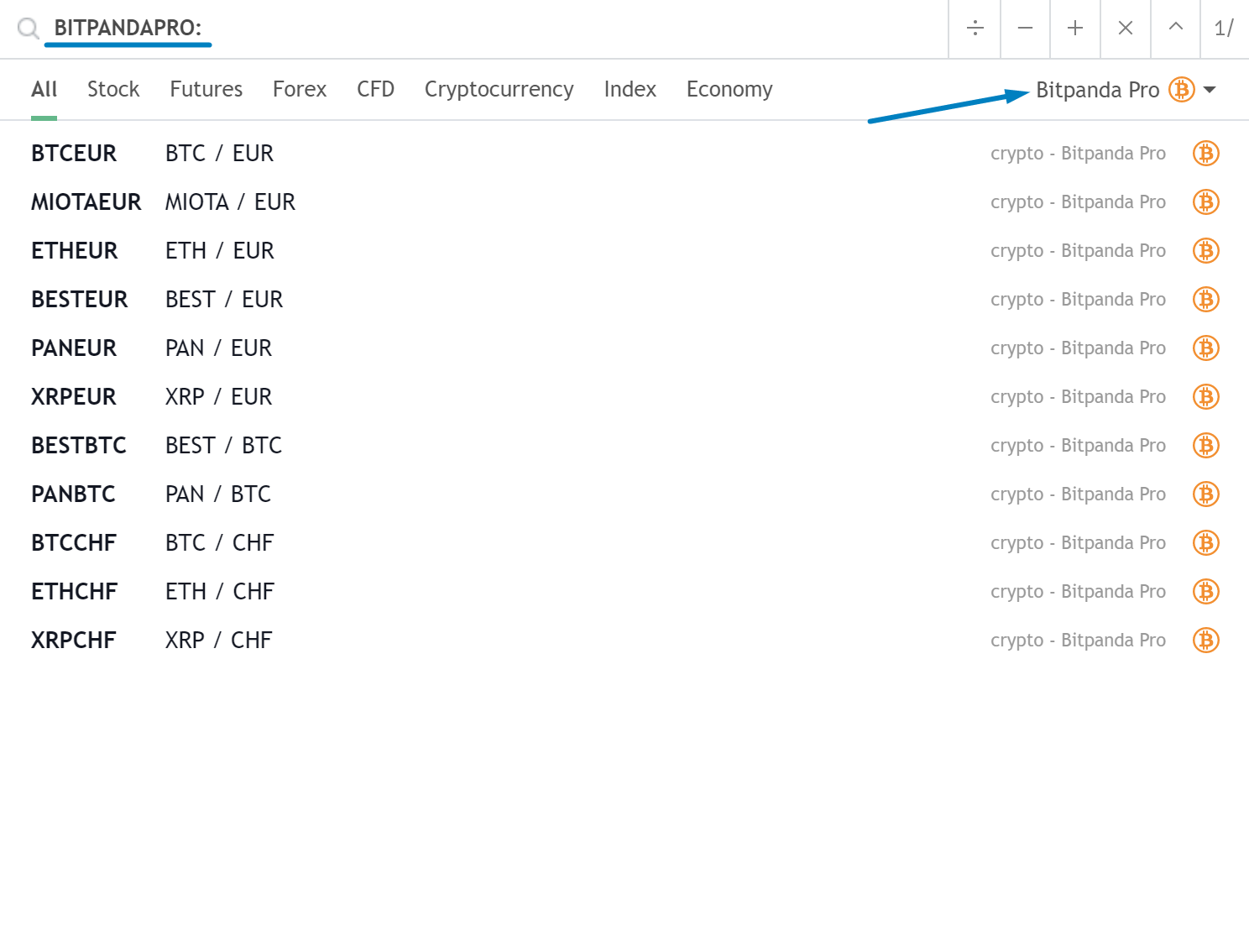The width and height of the screenshot is (1249, 952).
Task: Open the CFD tab
Action: (375, 90)
